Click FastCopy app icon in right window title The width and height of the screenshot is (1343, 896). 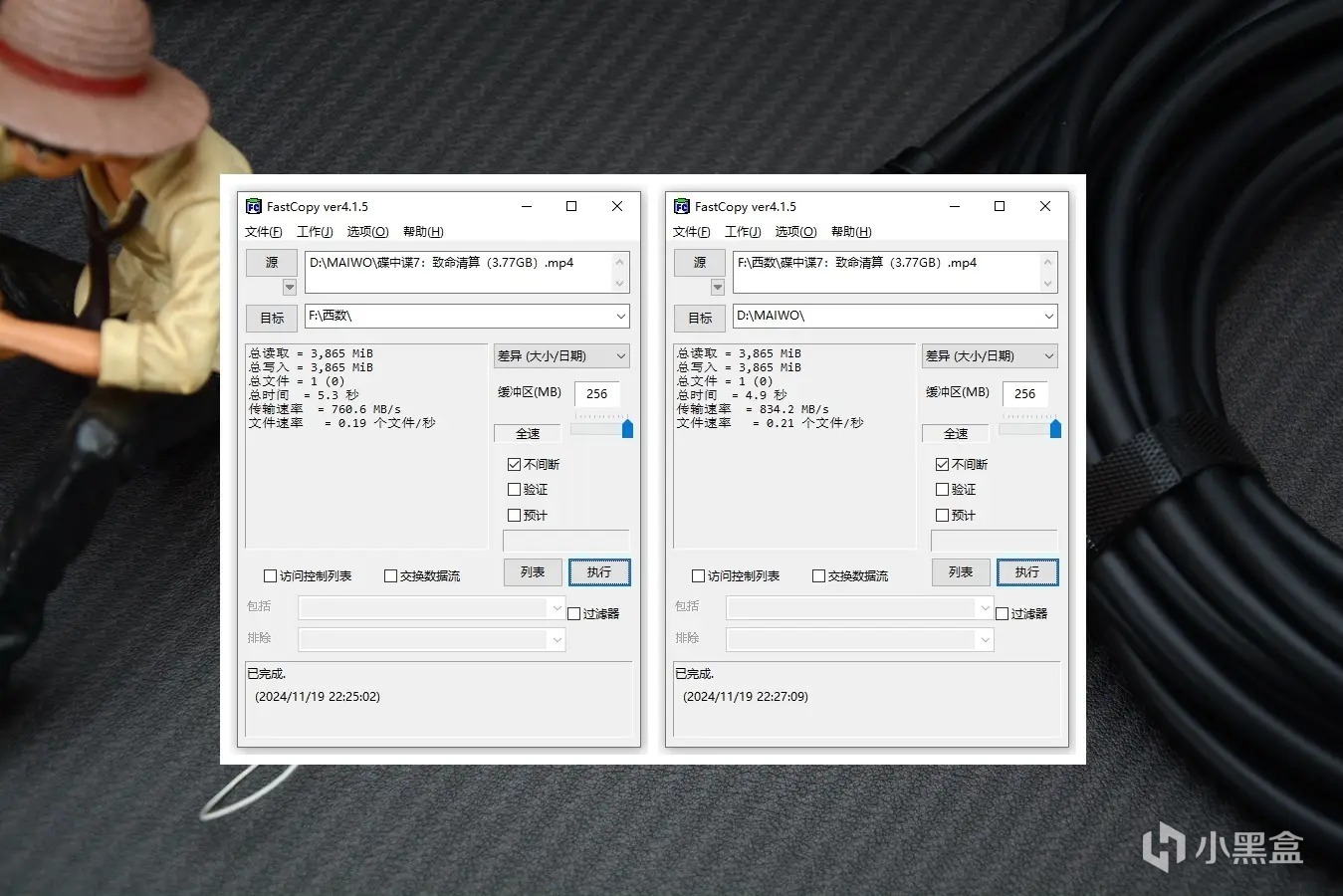(682, 206)
